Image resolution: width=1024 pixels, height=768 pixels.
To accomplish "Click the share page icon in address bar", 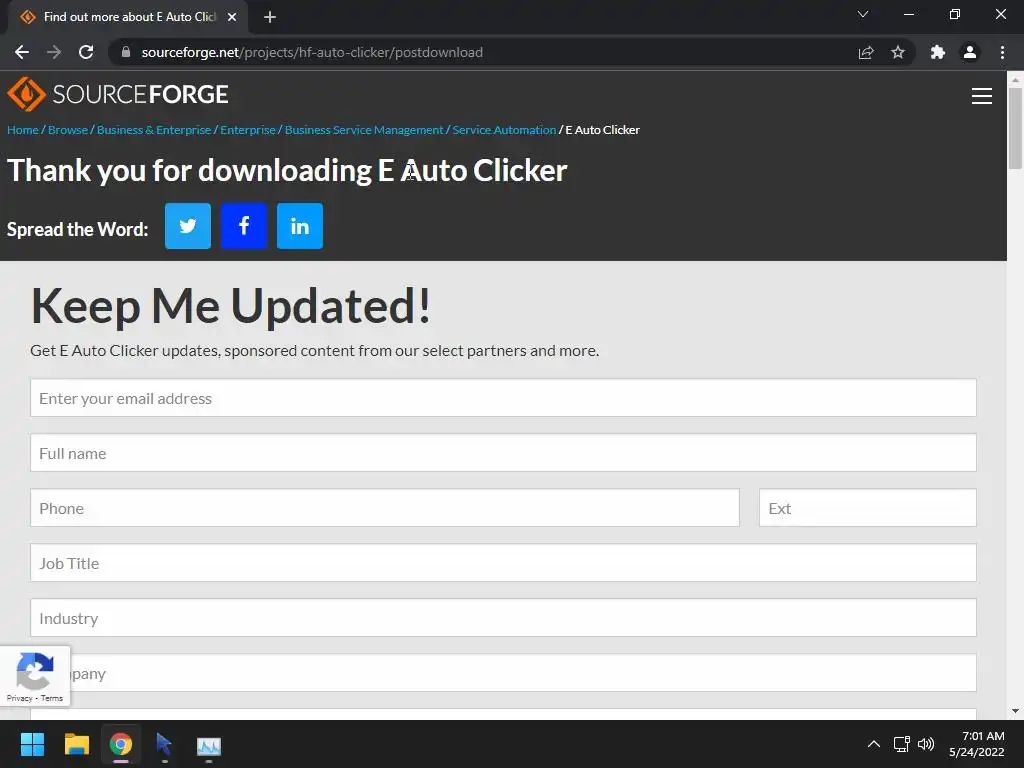I will click(x=866, y=52).
